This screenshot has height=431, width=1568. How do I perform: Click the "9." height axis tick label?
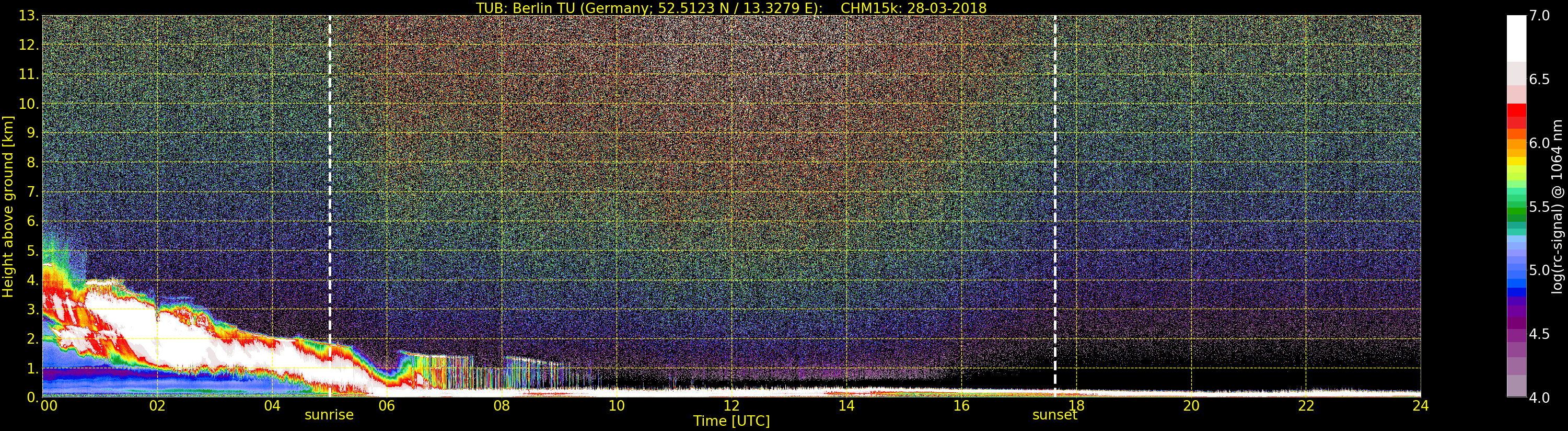[33, 133]
